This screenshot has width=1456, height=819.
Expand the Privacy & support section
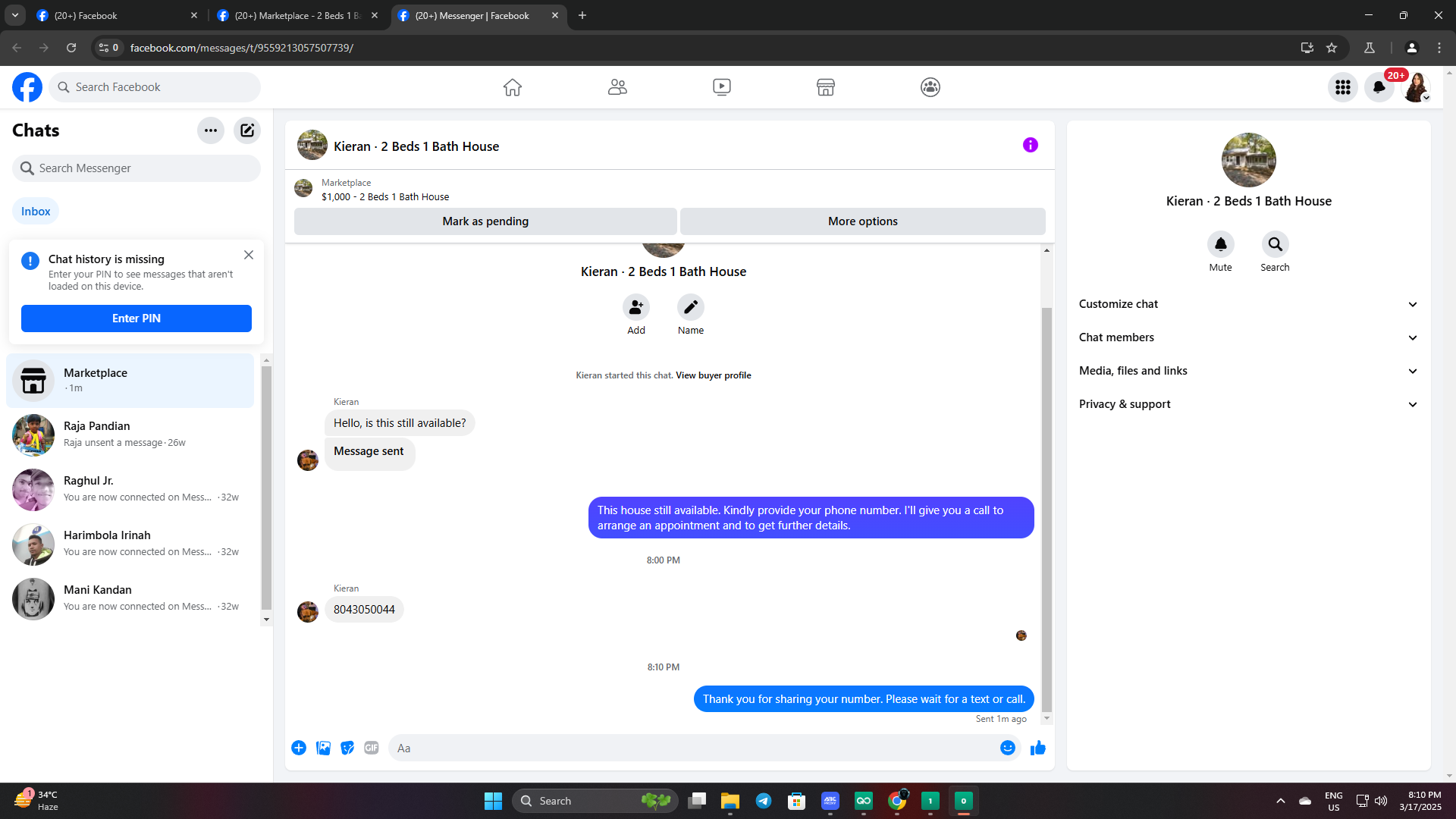(1249, 404)
